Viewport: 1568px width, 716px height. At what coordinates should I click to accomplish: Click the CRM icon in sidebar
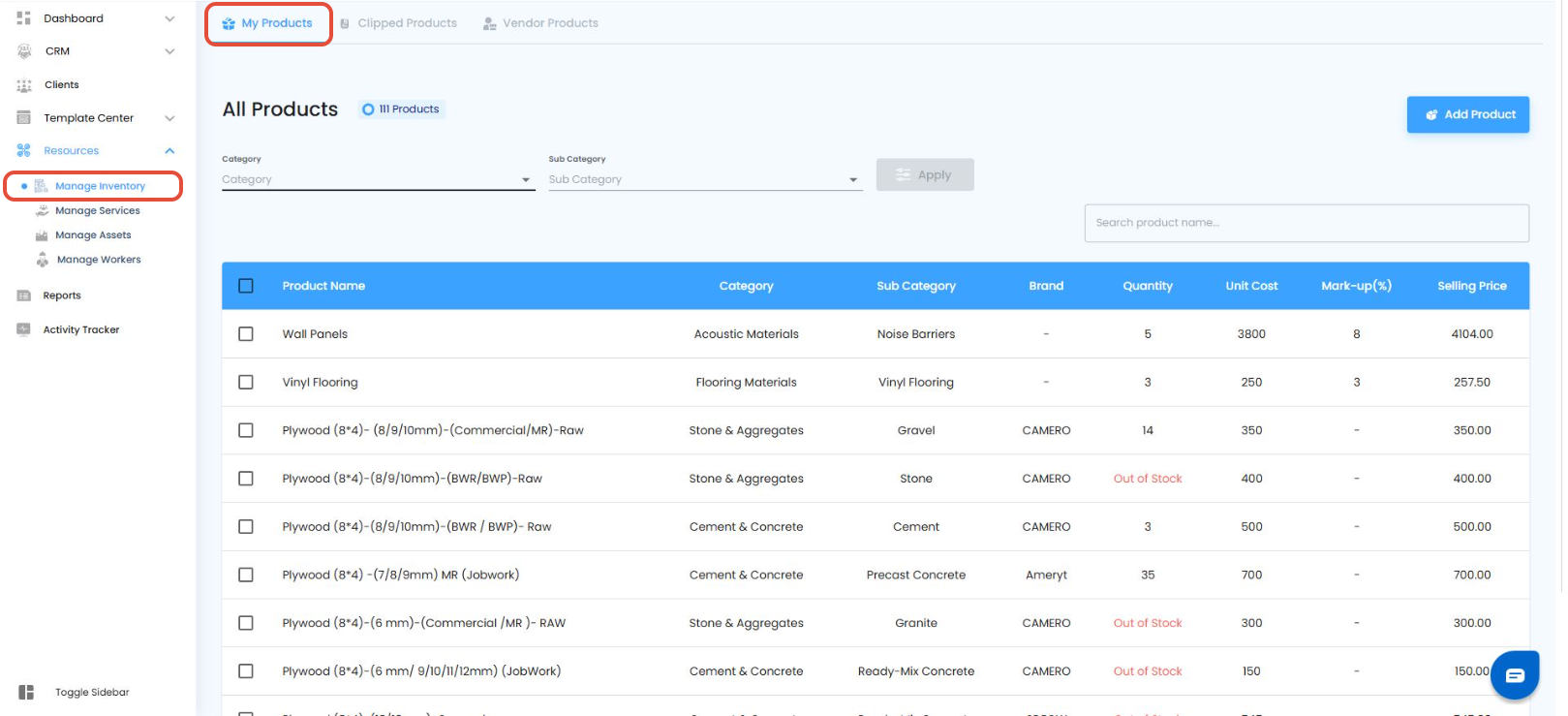24,51
